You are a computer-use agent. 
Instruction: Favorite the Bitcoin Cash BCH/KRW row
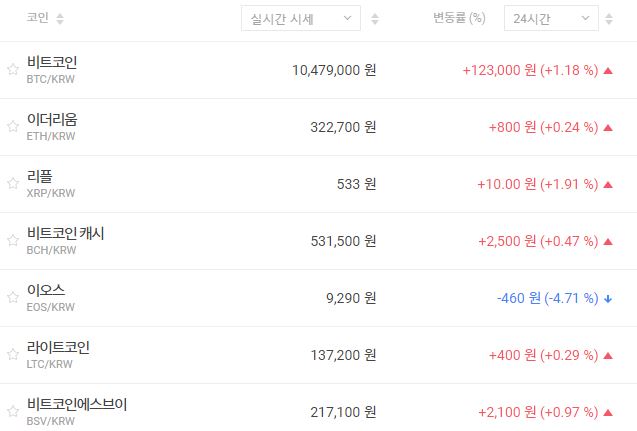pos(13,241)
